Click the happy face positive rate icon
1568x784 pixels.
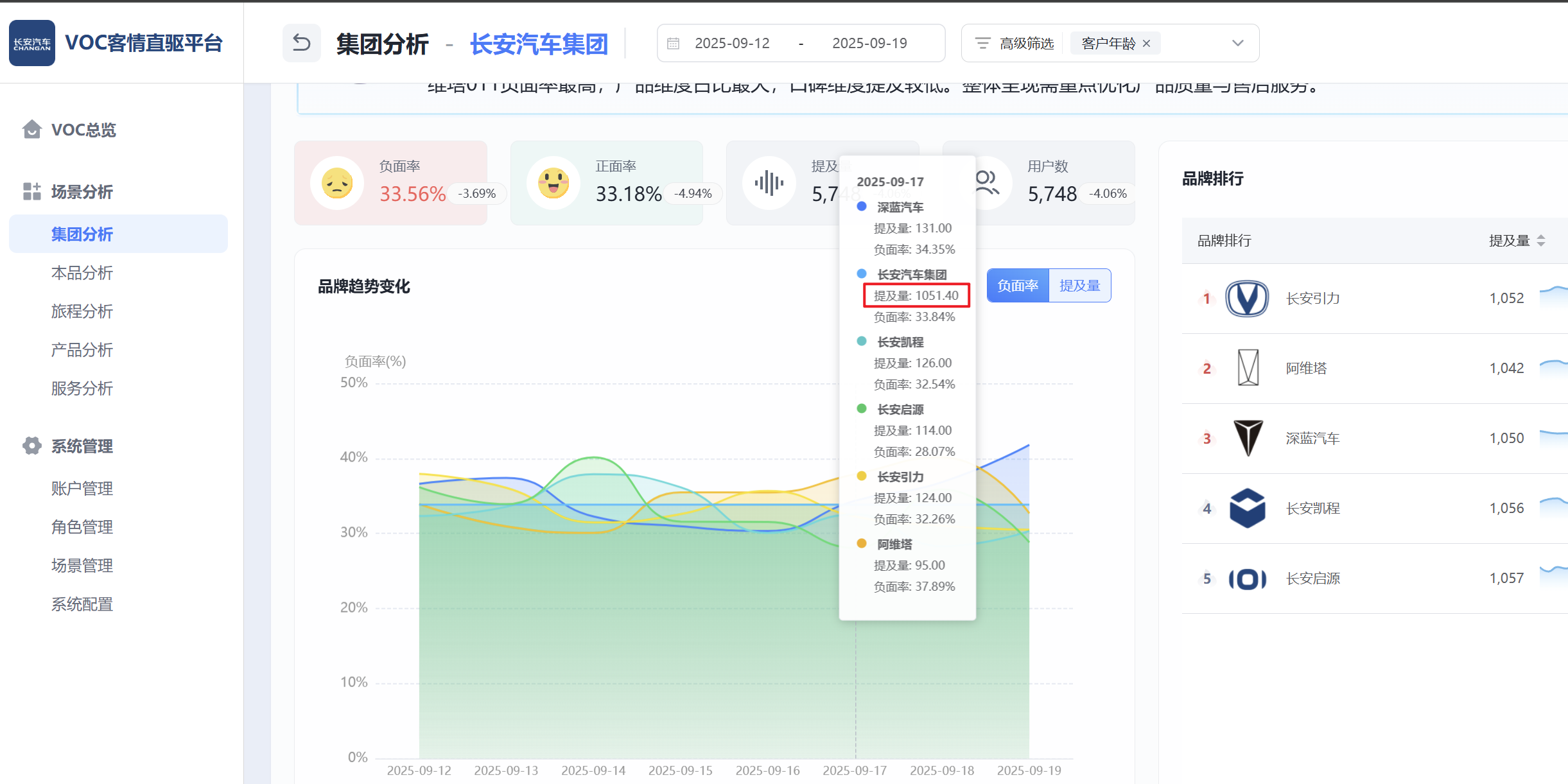pos(553,183)
